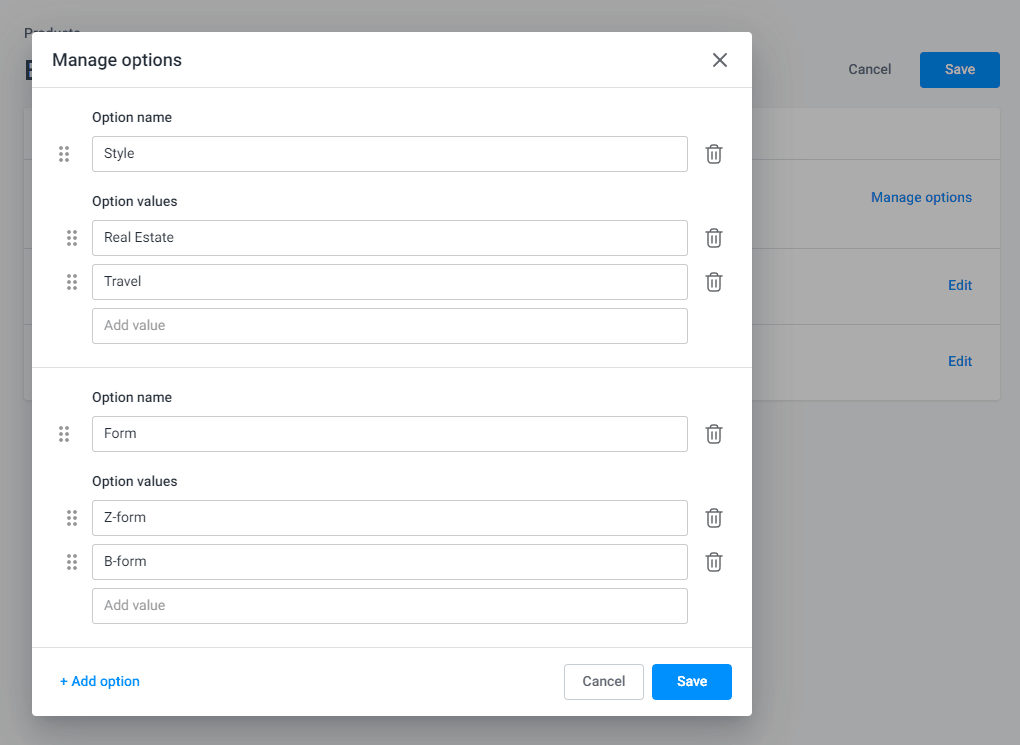
Task: Grab the drag handle beside Travel
Action: click(x=71, y=282)
